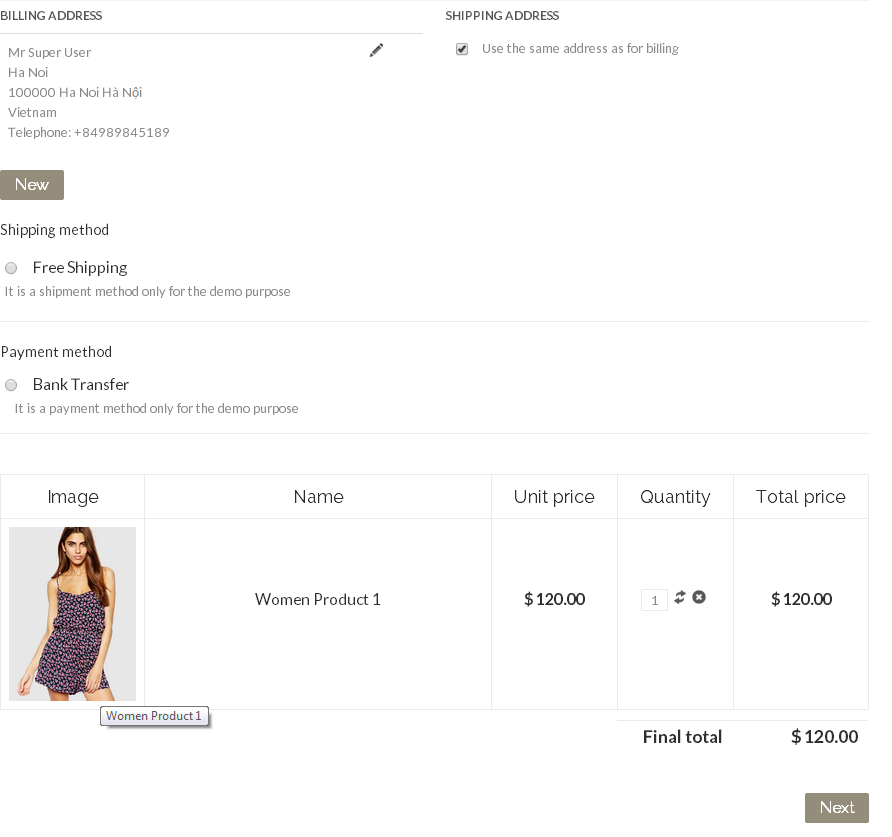This screenshot has width=892, height=837.
Task: Remove Women Product 1 with the X icon
Action: click(699, 597)
